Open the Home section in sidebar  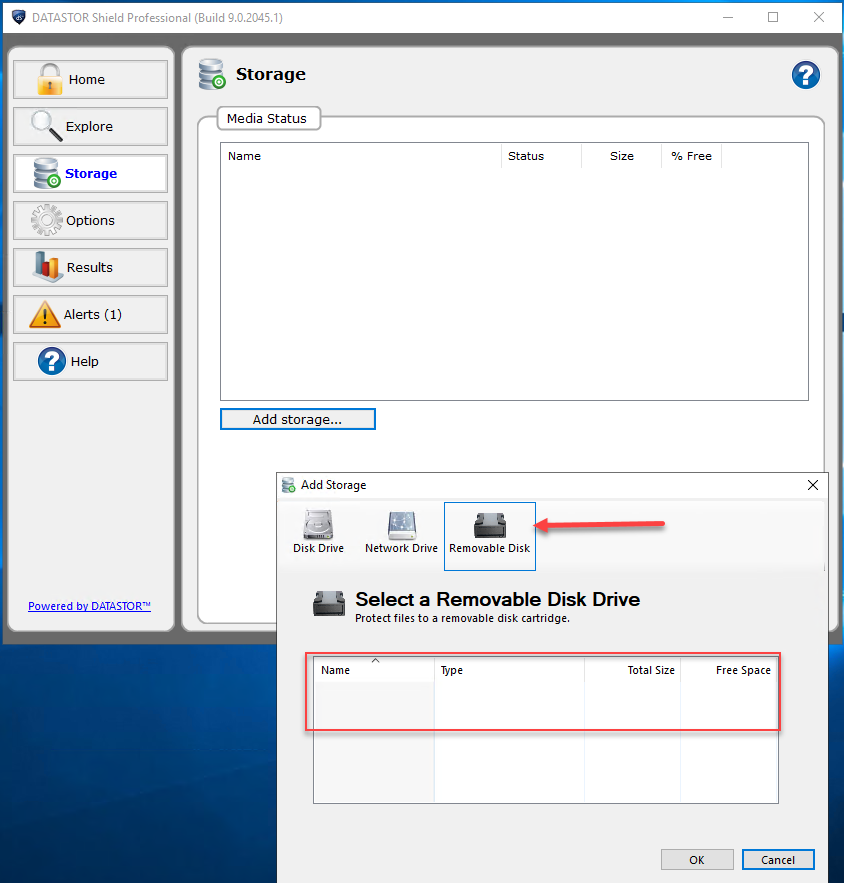[x=90, y=79]
